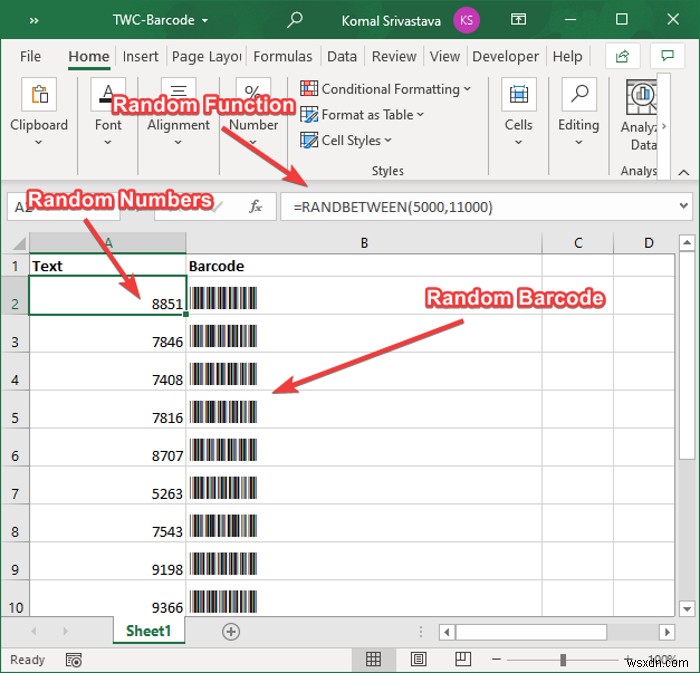Screen dimensions: 700x673
Task: Click the KS account avatar
Action: (x=466, y=20)
